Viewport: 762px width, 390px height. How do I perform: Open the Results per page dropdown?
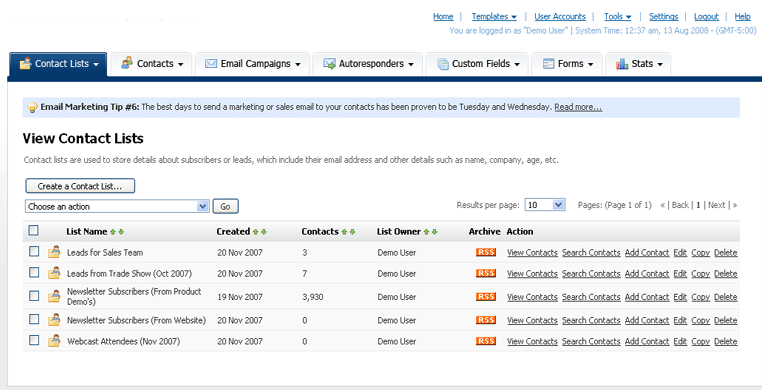[x=545, y=205]
